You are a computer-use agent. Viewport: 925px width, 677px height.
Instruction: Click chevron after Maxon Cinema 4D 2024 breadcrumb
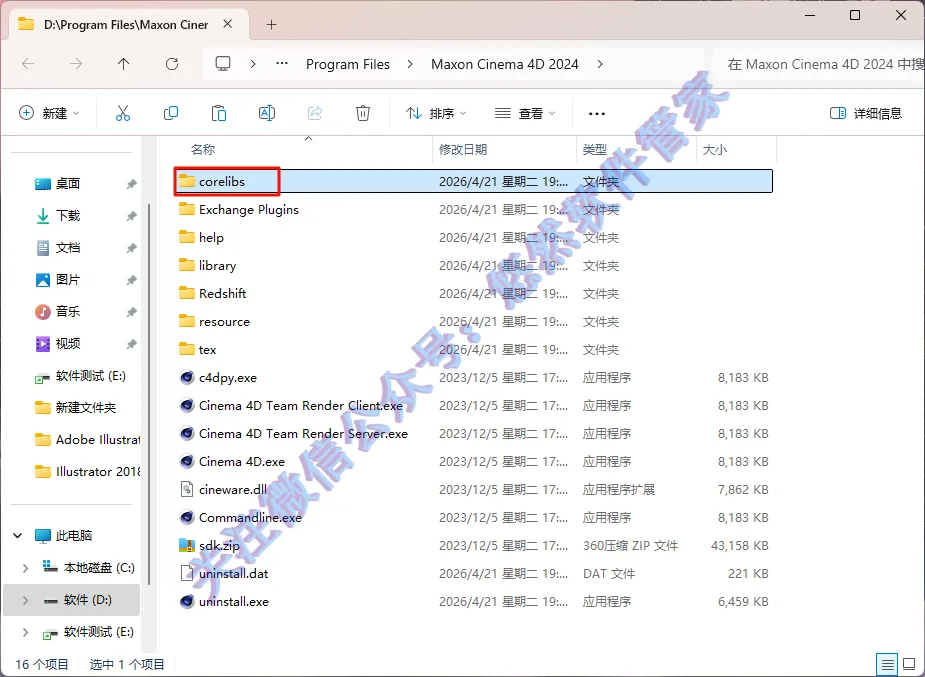coord(600,64)
